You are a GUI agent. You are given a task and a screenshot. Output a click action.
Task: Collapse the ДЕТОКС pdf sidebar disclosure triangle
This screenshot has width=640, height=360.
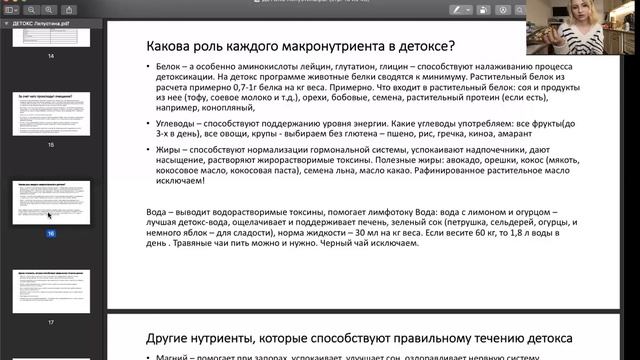(6, 24)
